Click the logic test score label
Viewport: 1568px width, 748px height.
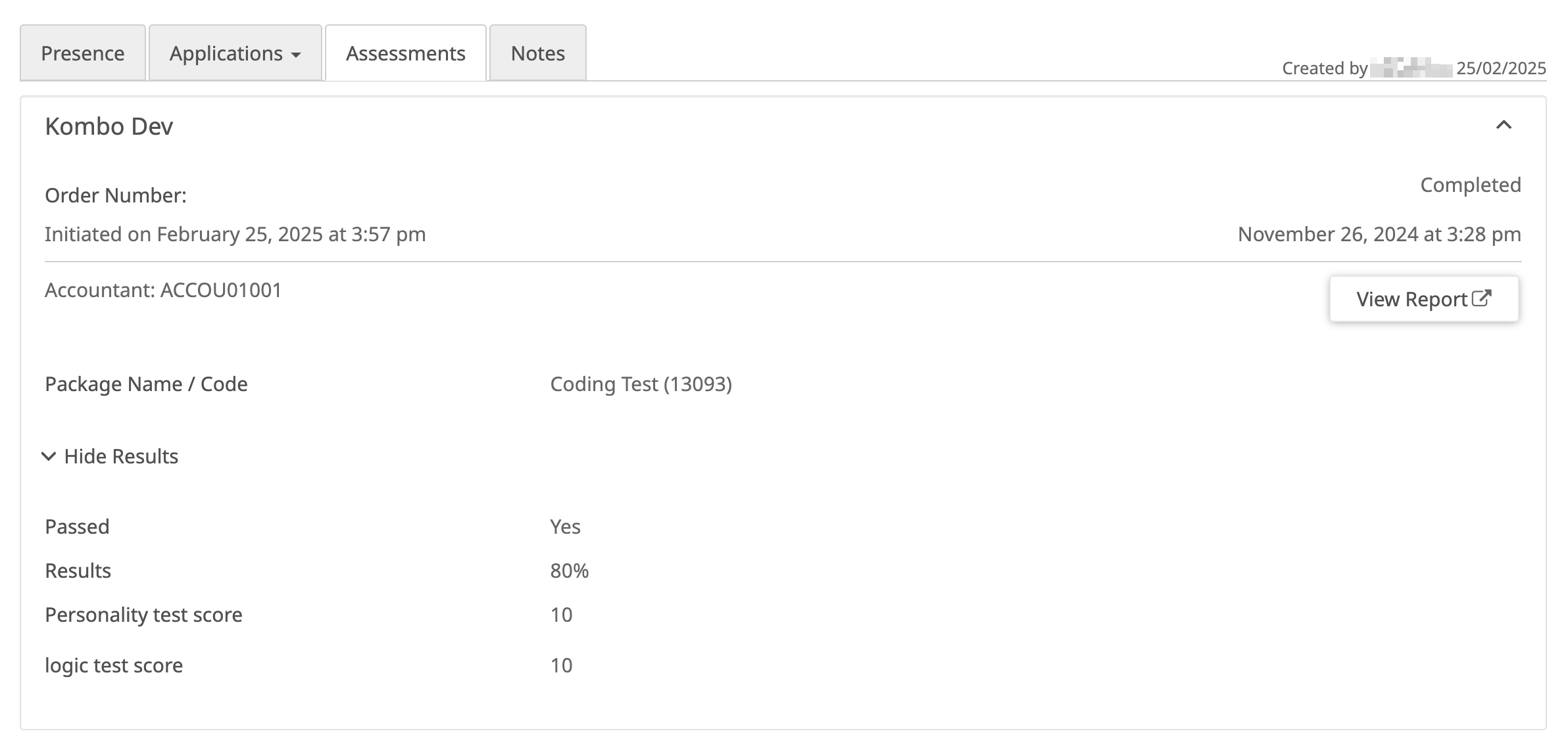(114, 665)
